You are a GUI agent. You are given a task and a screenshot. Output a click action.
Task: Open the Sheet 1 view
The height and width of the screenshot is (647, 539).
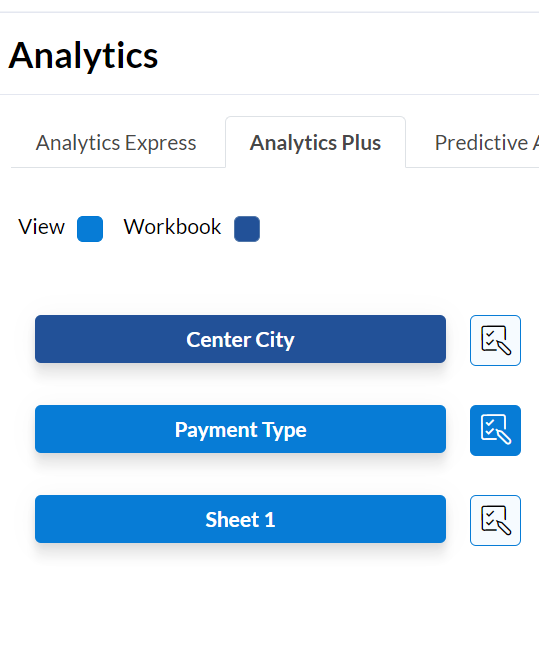[240, 519]
